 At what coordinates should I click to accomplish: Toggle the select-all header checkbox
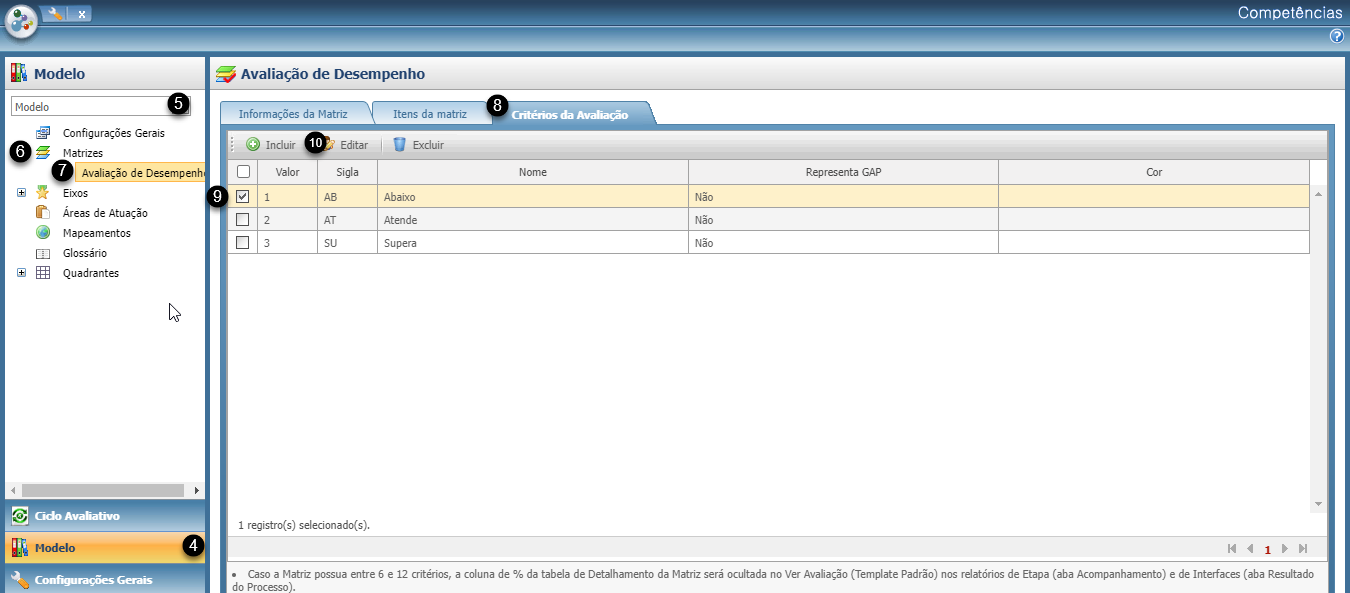click(x=243, y=172)
